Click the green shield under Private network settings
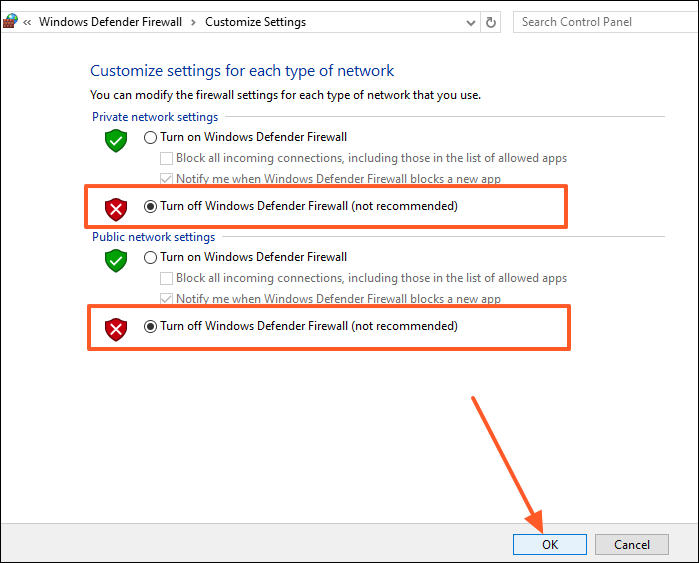The image size is (699, 563). coord(117,141)
